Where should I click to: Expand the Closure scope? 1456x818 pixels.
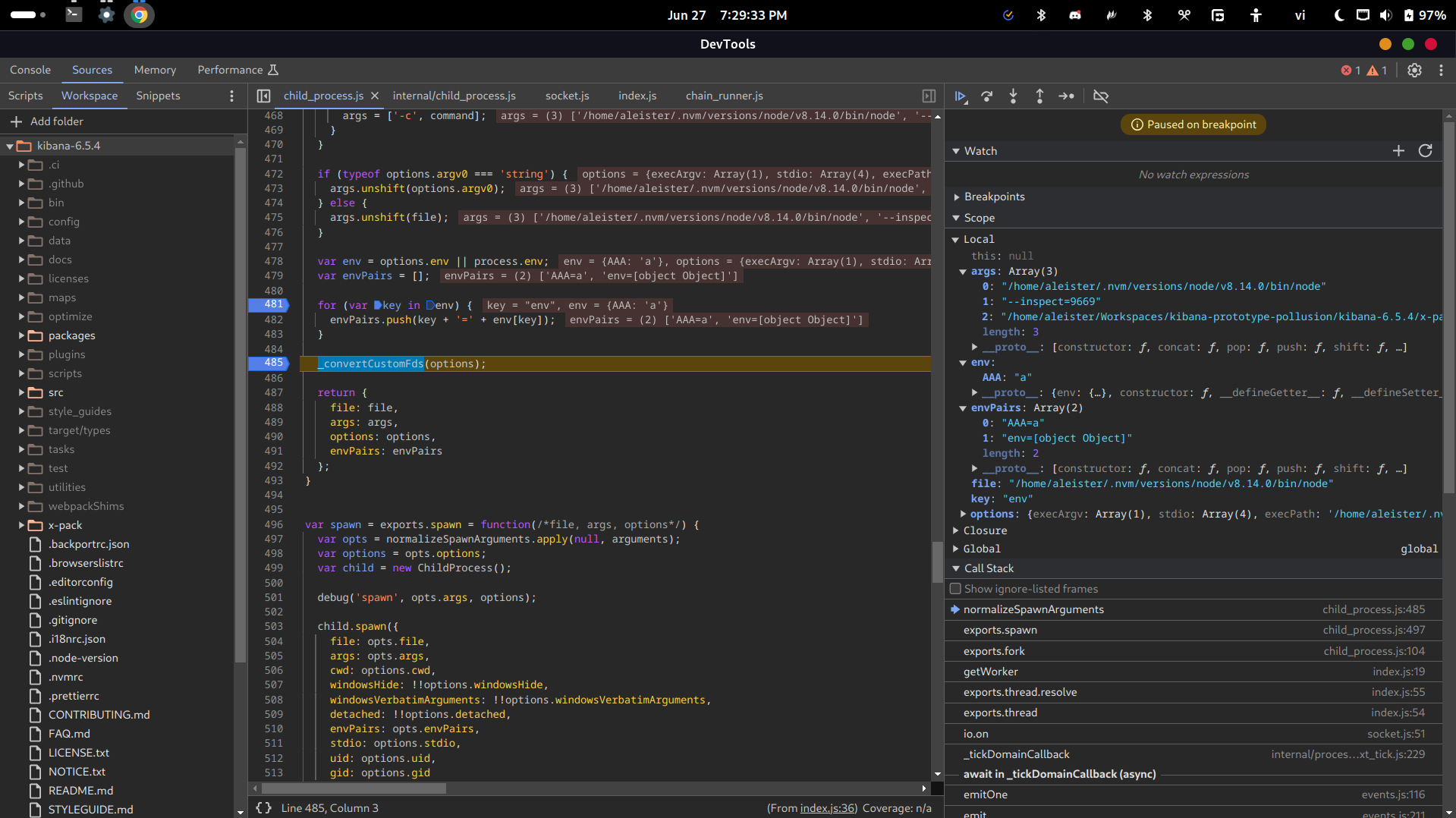click(x=957, y=530)
